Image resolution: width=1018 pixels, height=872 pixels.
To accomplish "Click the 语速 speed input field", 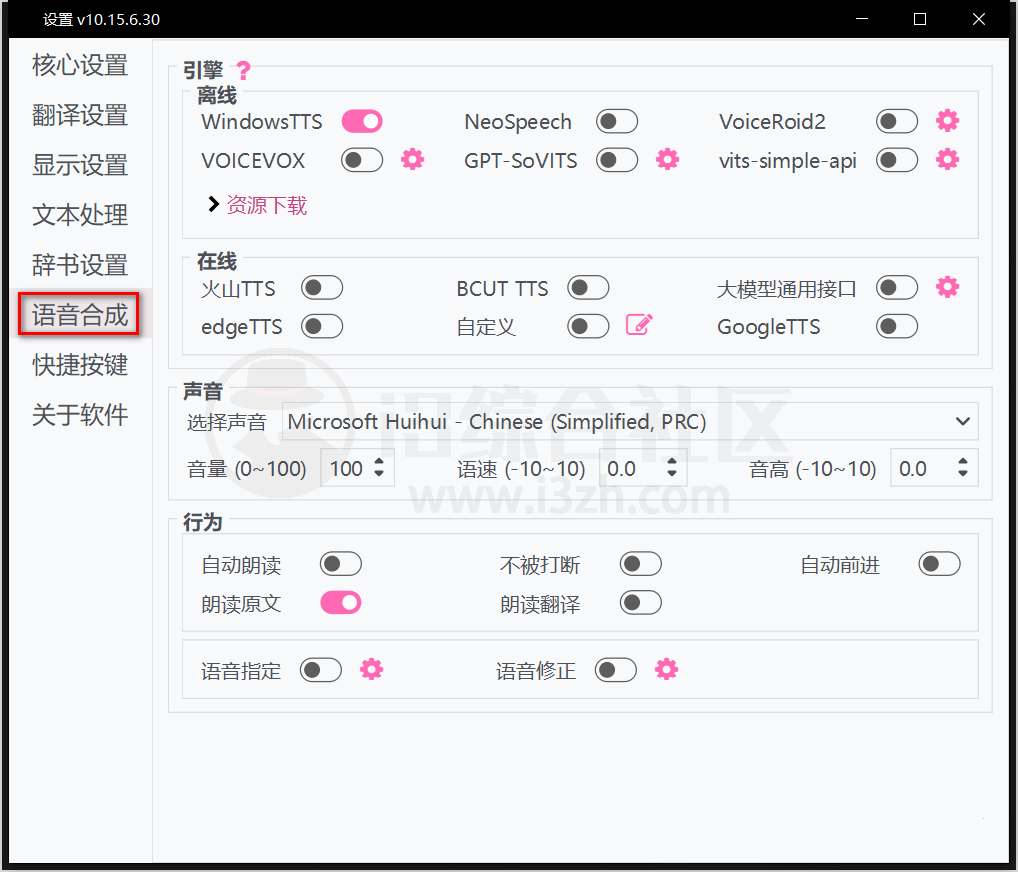I will click(x=630, y=469).
